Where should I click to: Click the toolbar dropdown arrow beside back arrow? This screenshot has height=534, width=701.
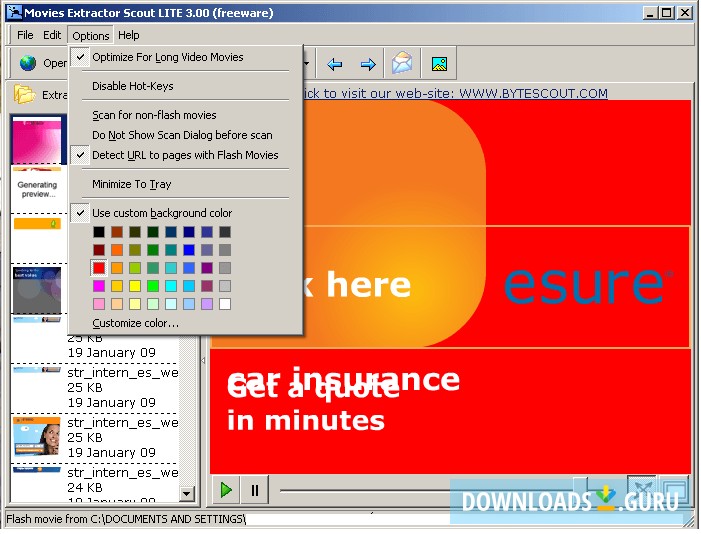tap(307, 63)
